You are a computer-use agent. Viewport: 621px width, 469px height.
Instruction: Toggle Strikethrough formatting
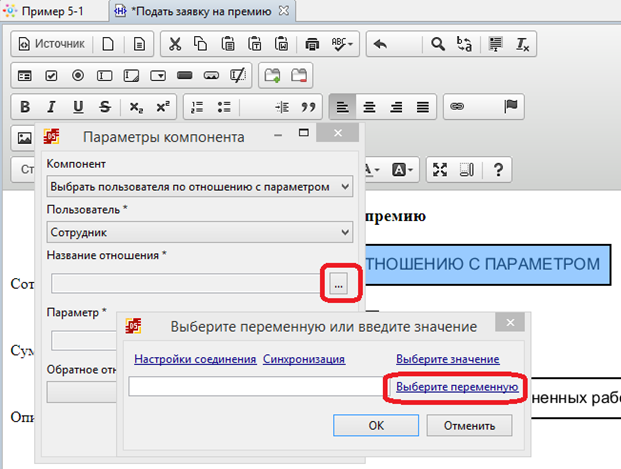pos(104,106)
